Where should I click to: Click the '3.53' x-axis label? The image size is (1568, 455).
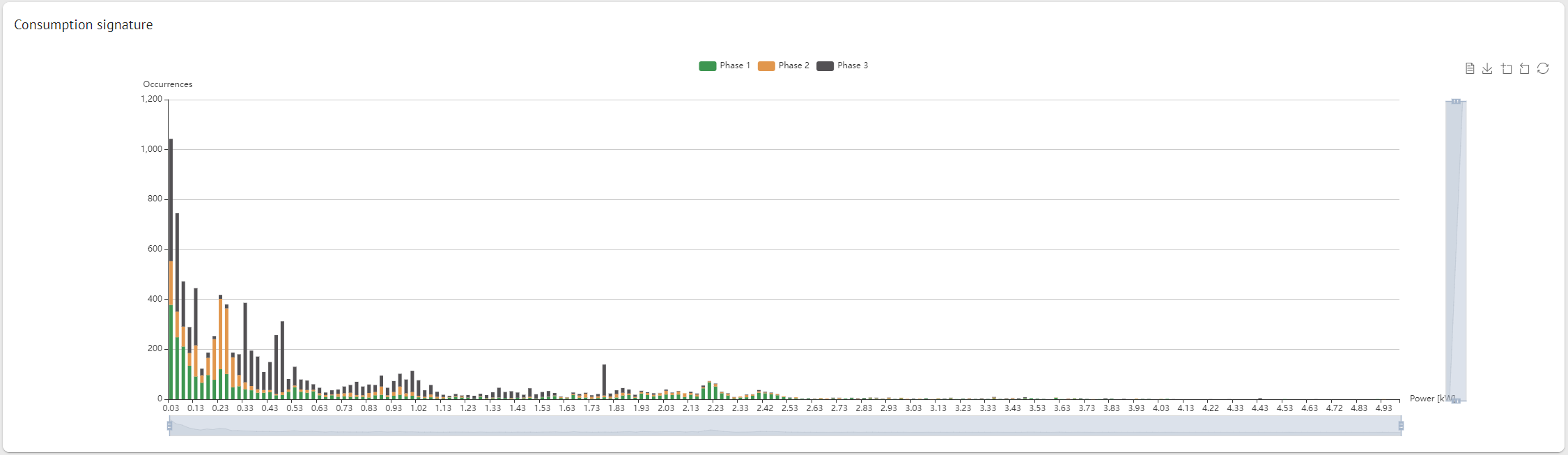tap(1037, 408)
